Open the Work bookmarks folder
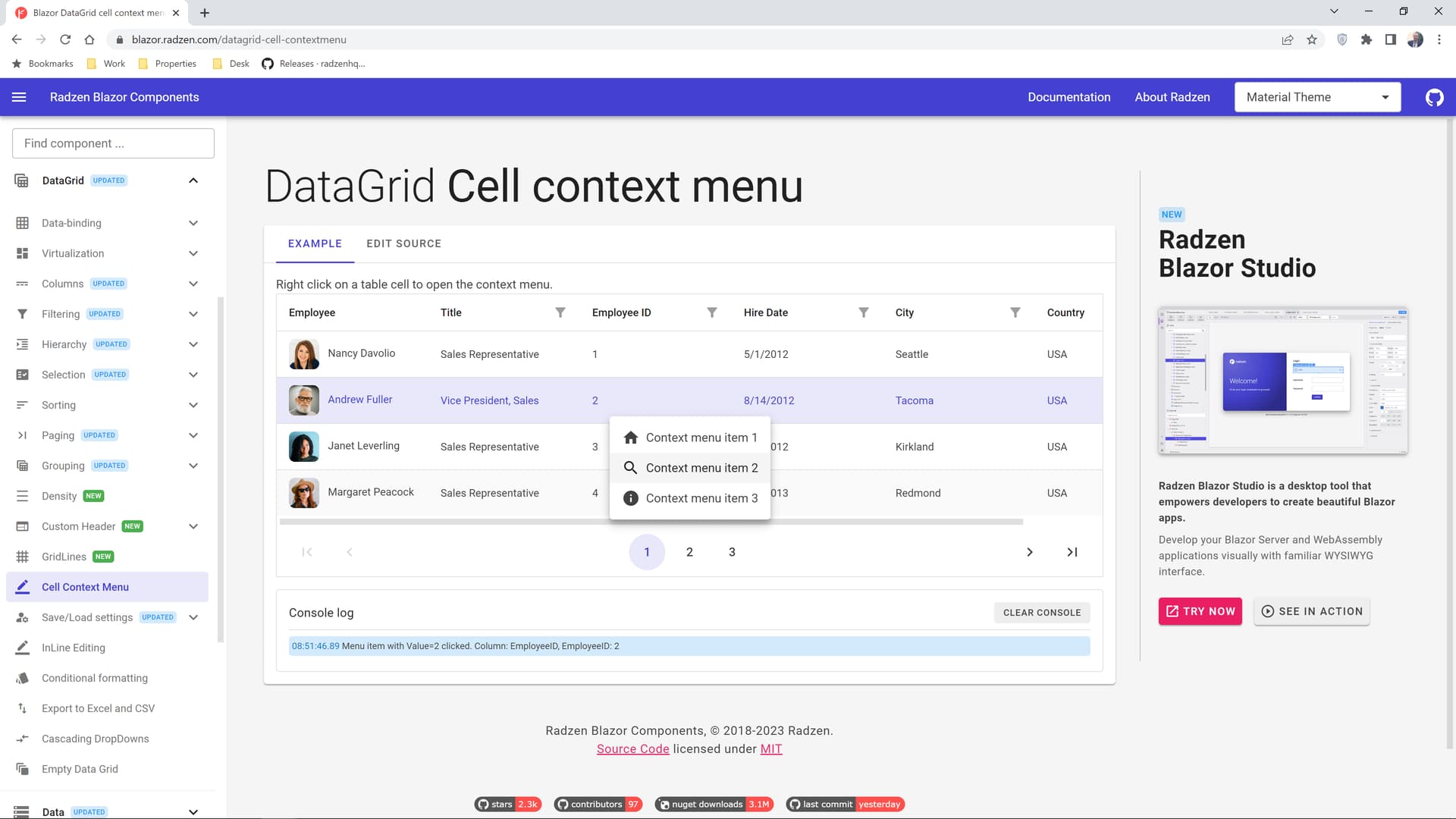 pos(105,64)
